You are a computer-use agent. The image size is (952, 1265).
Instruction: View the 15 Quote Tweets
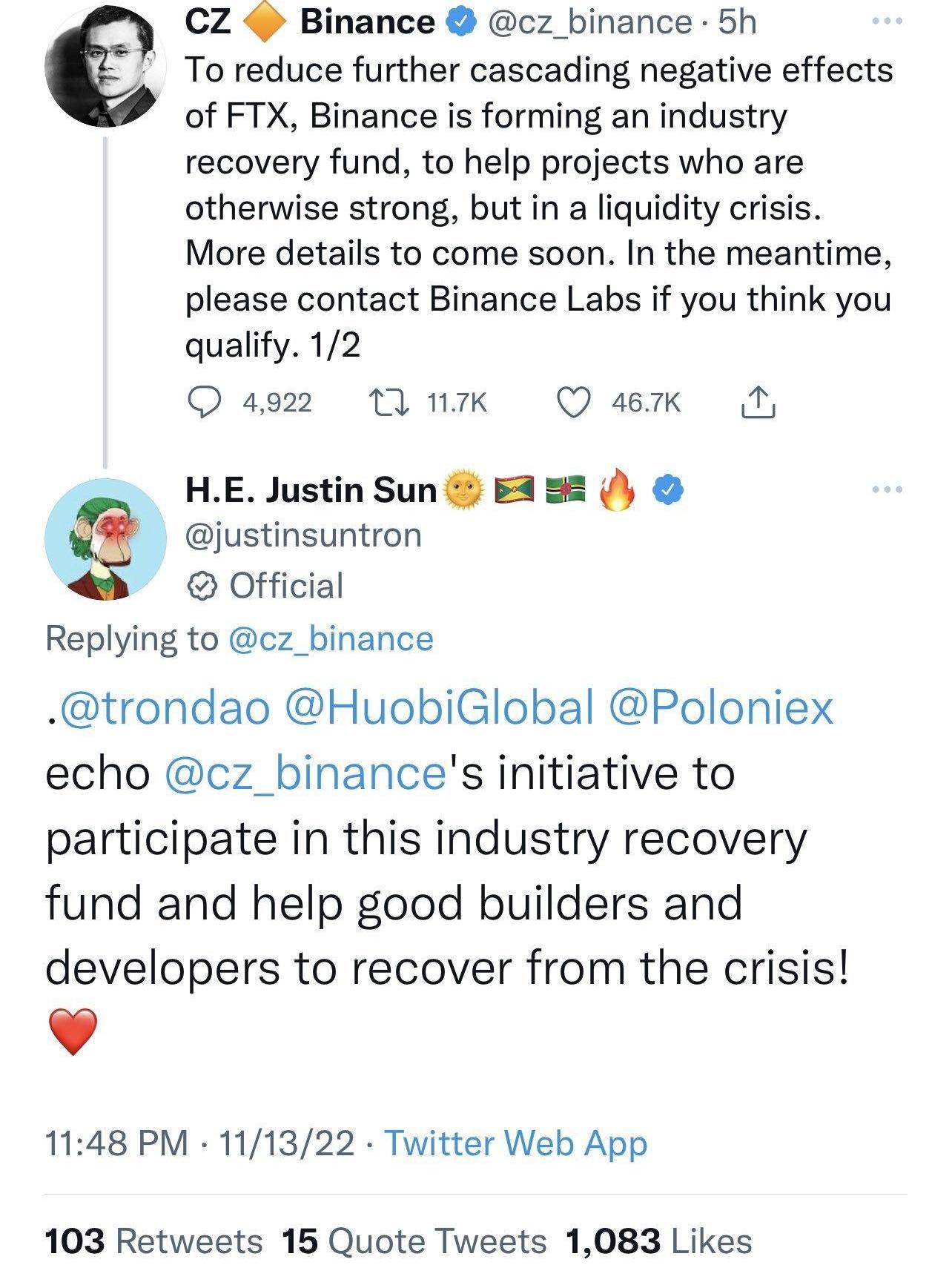click(414, 1241)
